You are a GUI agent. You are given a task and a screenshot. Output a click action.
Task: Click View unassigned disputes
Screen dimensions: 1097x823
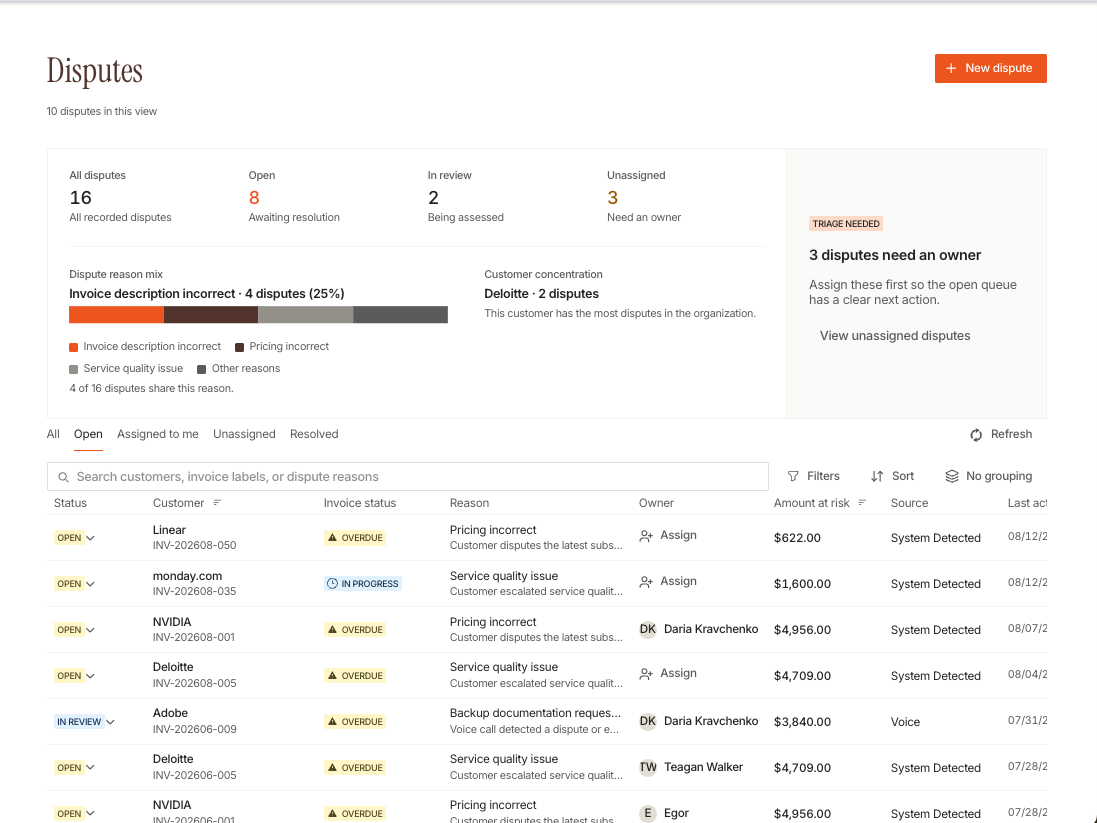coord(895,336)
